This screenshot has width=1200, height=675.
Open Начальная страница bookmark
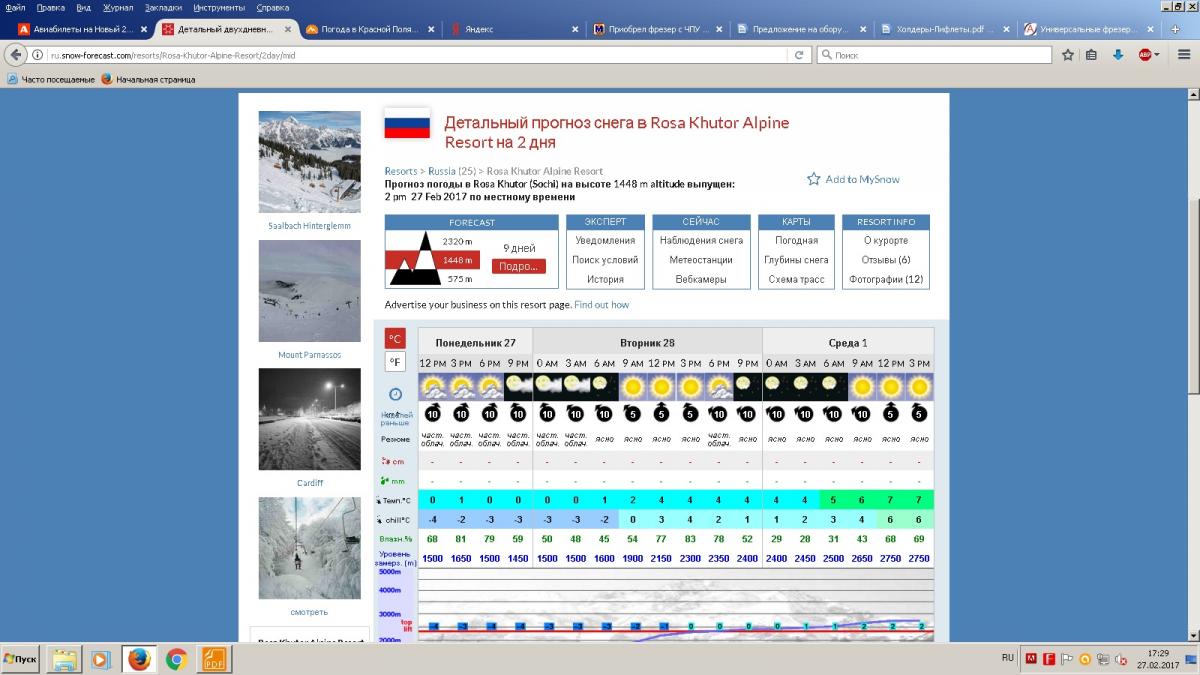tap(147, 79)
